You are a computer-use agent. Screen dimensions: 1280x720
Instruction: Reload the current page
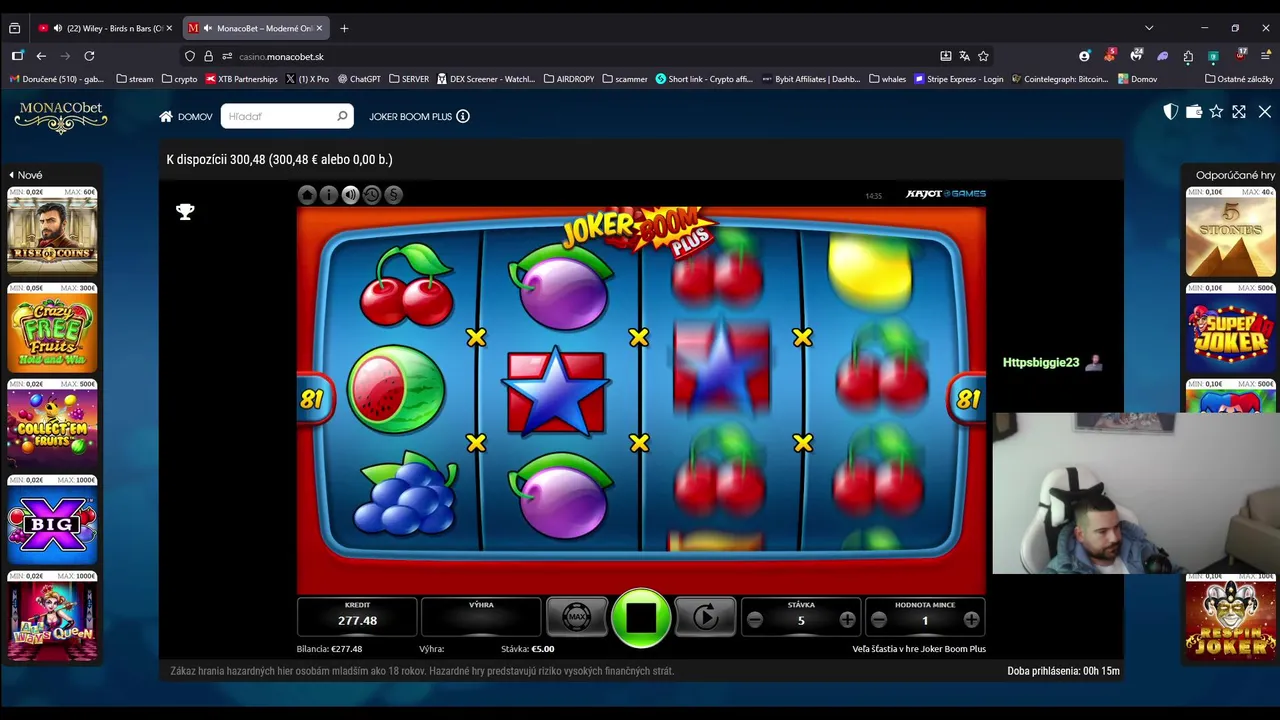coord(89,56)
